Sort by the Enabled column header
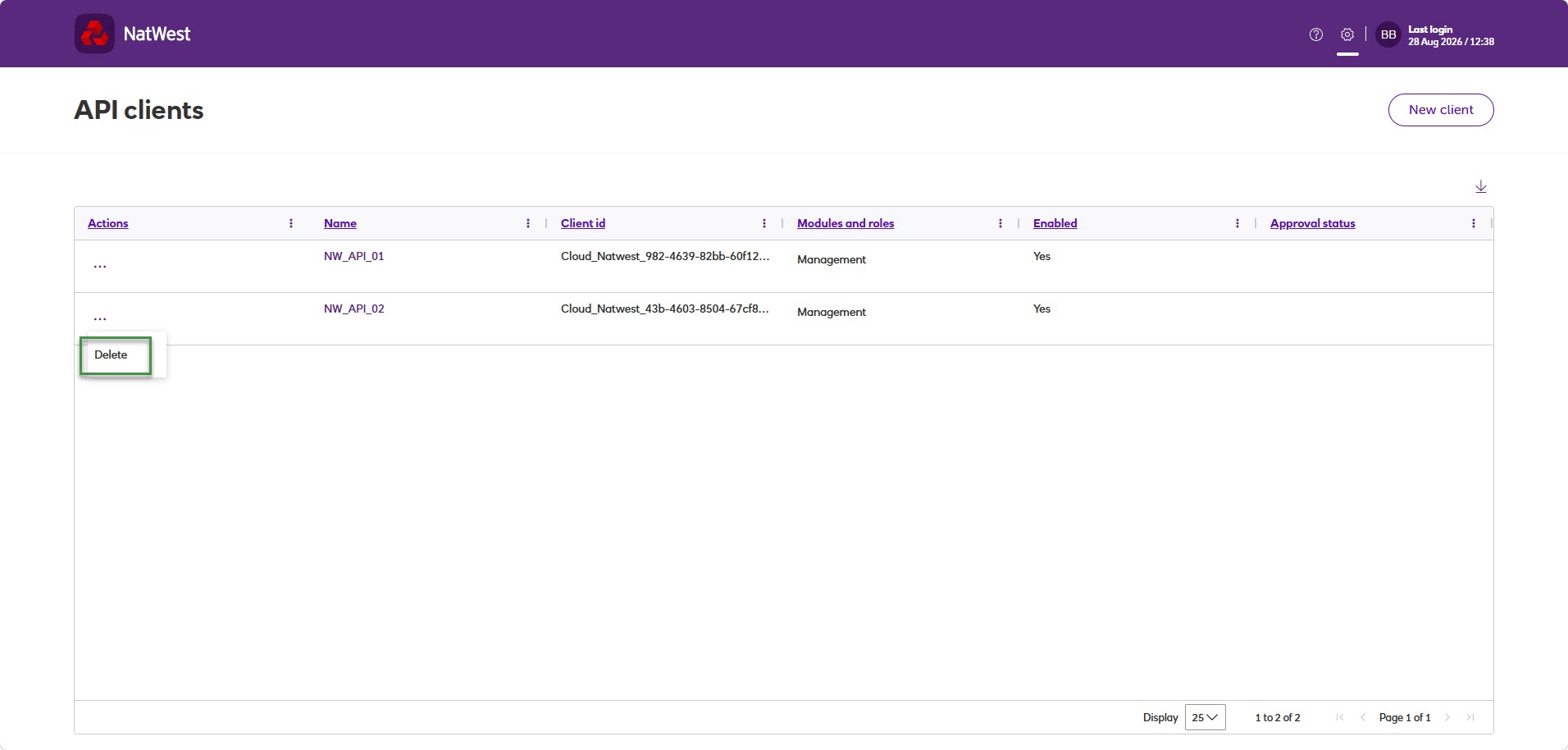Viewport: 1568px width, 750px height. pyautogui.click(x=1055, y=223)
